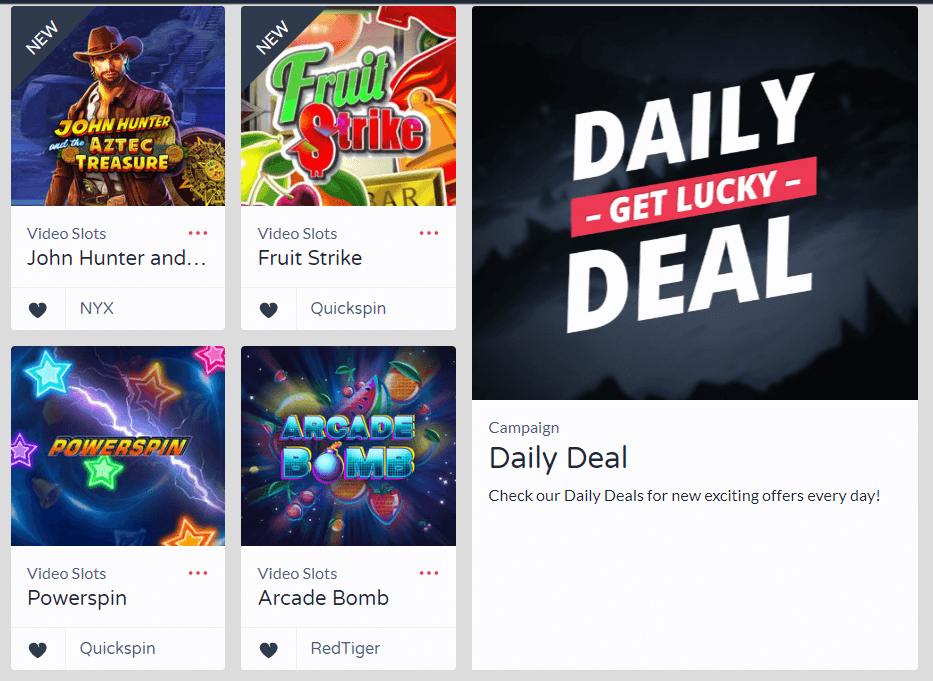Open three-dot menu on Fruit Strike card
Viewport: 933px width, 681px height.
click(x=428, y=233)
